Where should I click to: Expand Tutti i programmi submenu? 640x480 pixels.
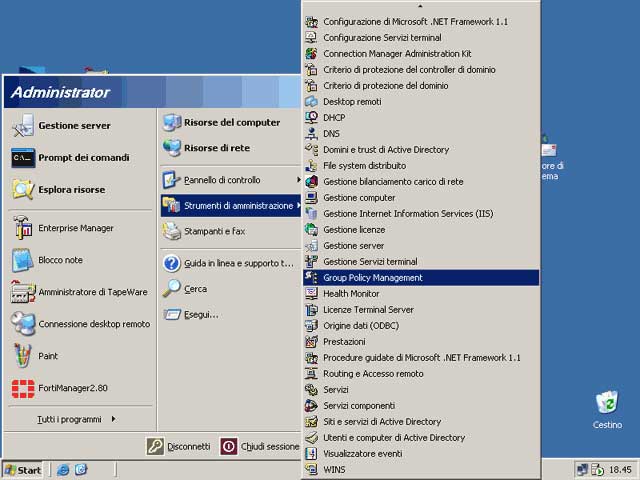point(76,419)
